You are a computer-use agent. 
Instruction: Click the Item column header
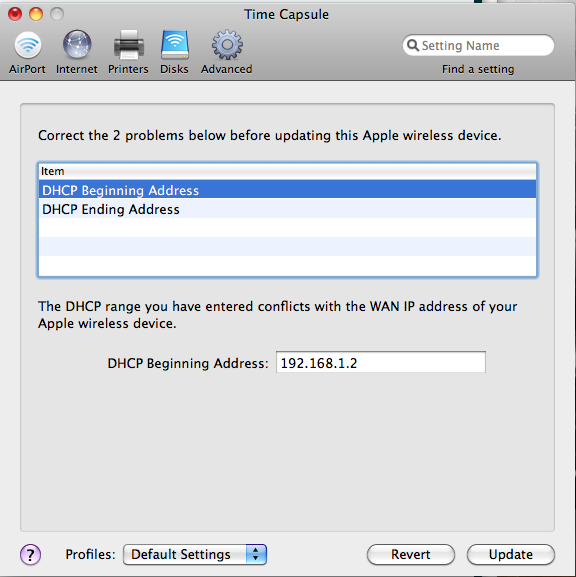coord(287,171)
